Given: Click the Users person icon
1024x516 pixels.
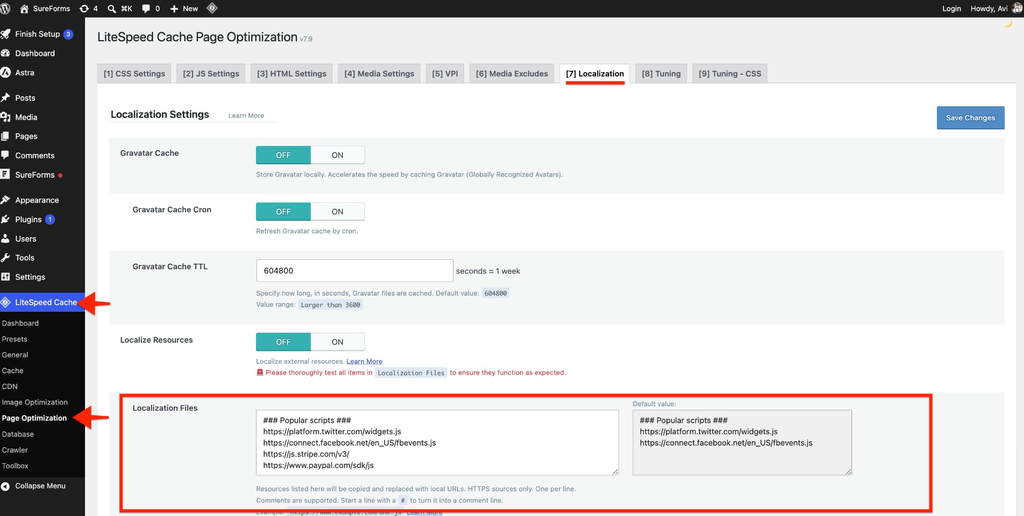Looking at the screenshot, I should click(6, 238).
